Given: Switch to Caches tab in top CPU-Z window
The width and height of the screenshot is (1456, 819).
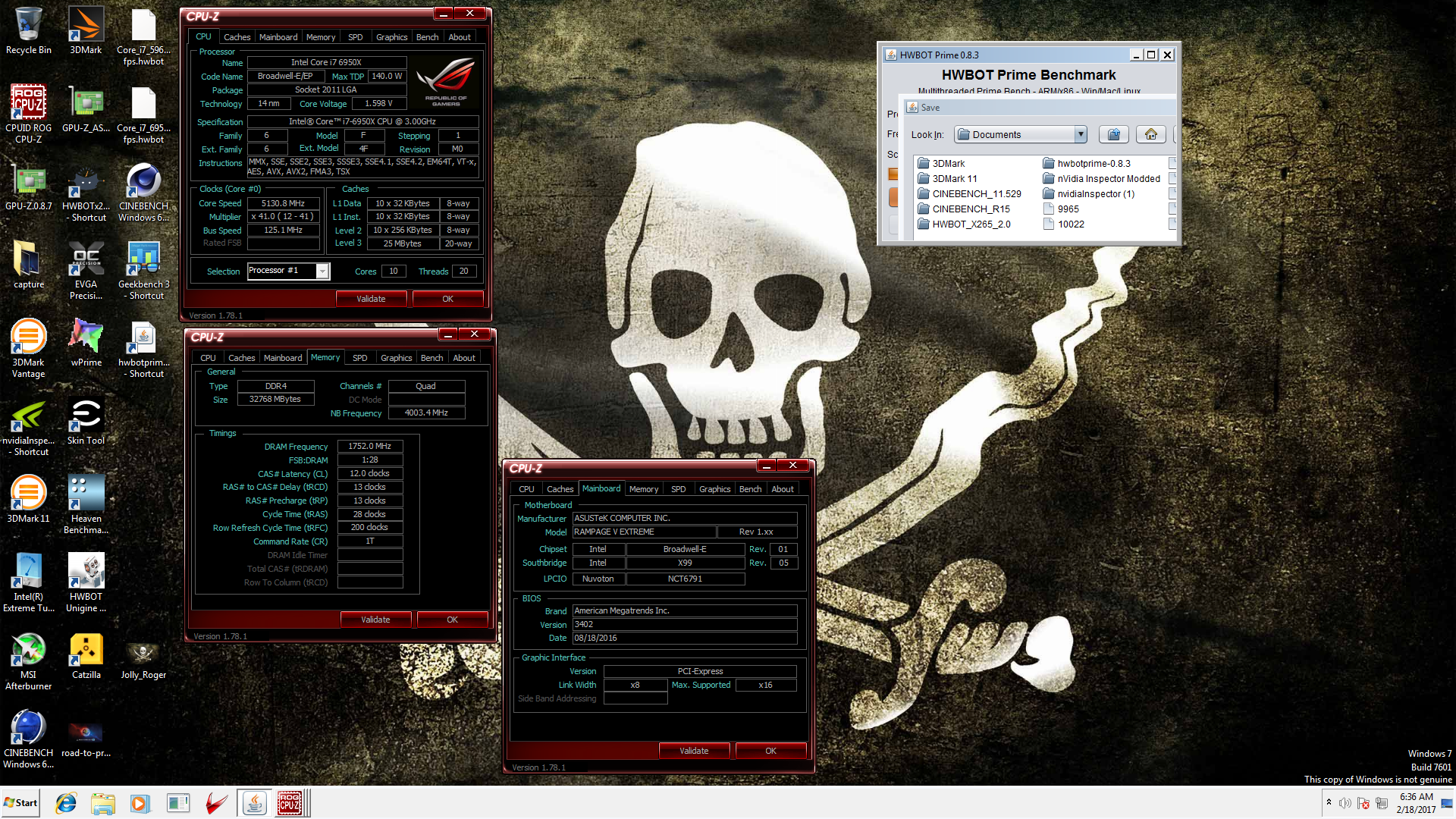Looking at the screenshot, I should [x=237, y=37].
